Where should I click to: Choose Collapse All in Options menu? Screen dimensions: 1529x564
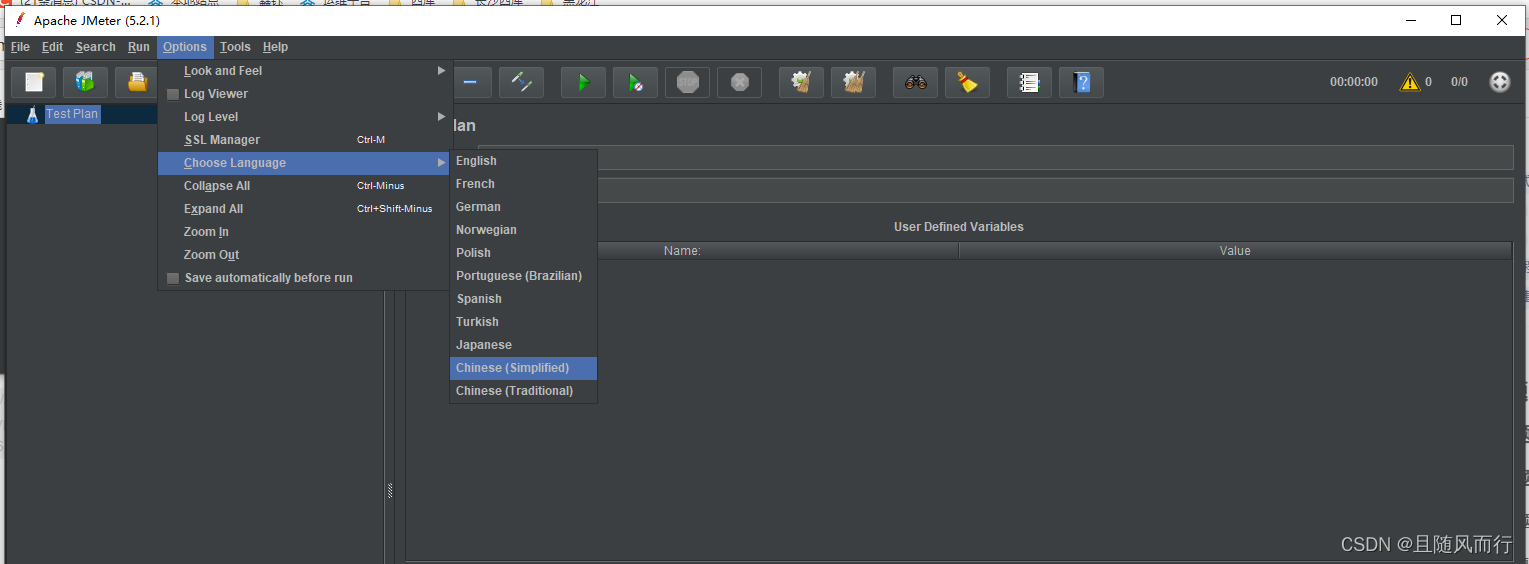(305, 186)
